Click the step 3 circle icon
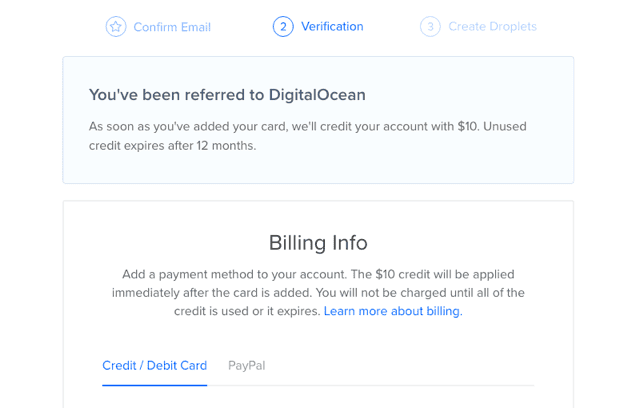 (430, 27)
